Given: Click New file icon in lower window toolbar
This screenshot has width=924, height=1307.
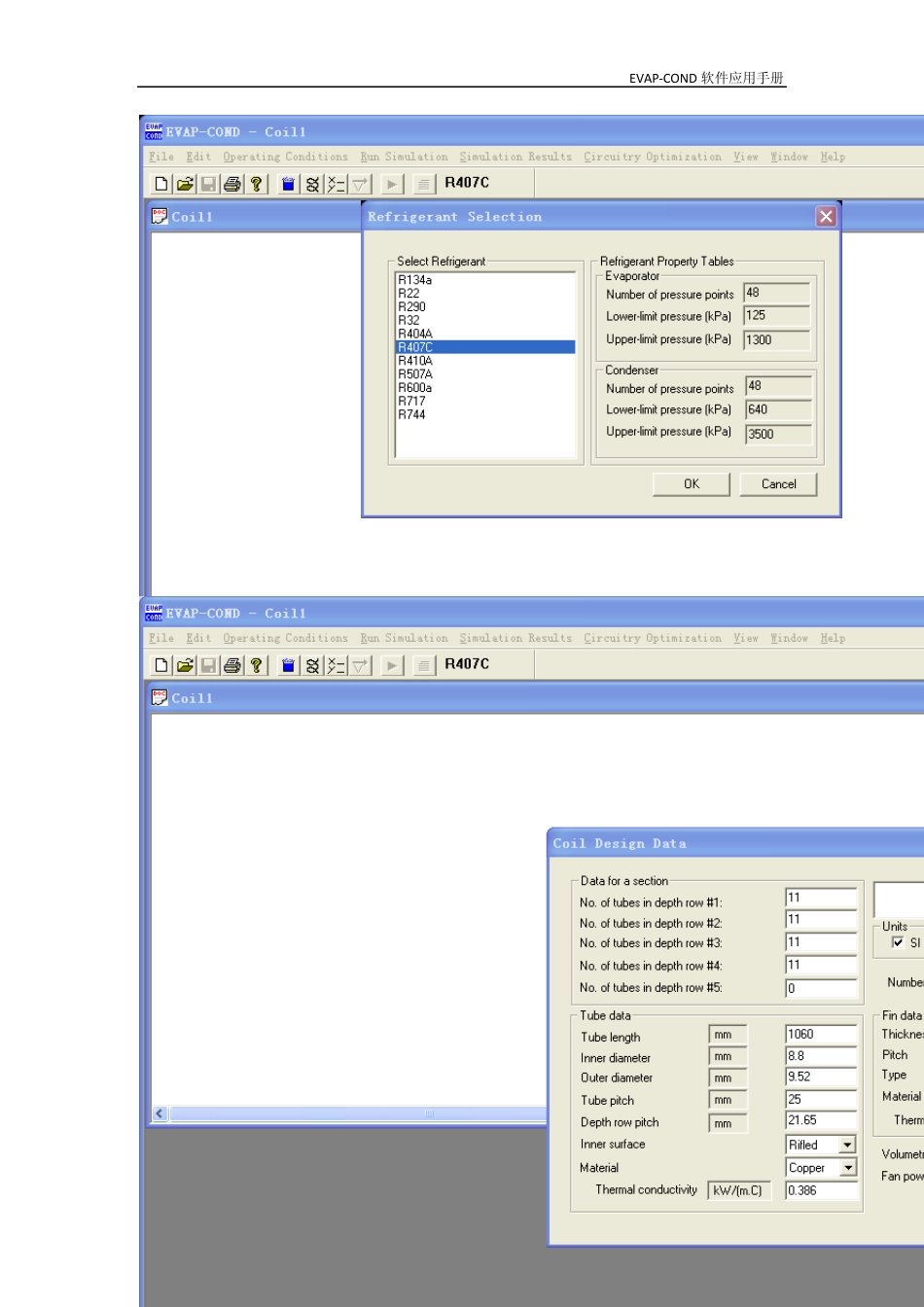Looking at the screenshot, I should point(161,665).
